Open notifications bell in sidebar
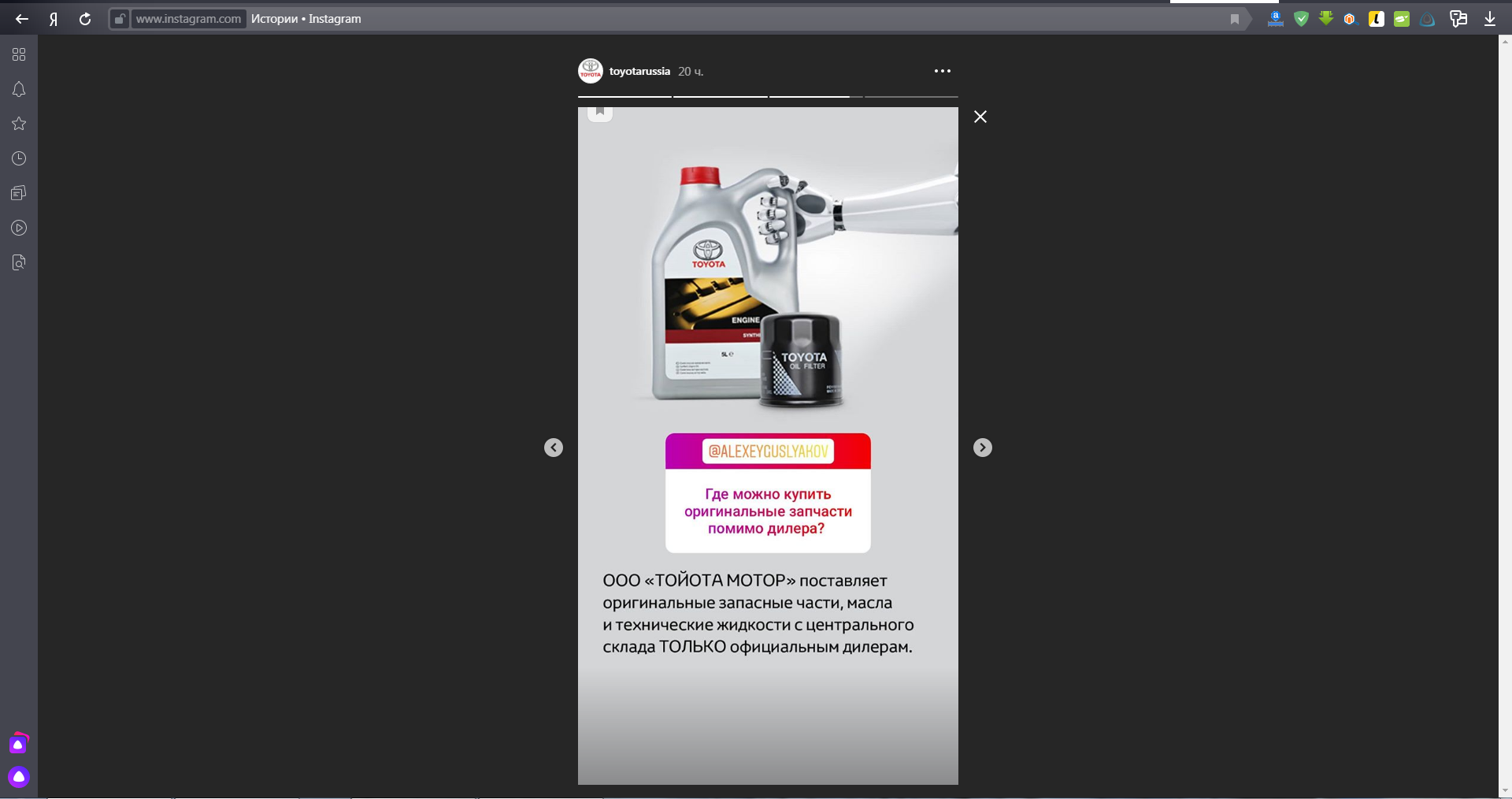Viewport: 1512px width, 799px height. pos(19,89)
